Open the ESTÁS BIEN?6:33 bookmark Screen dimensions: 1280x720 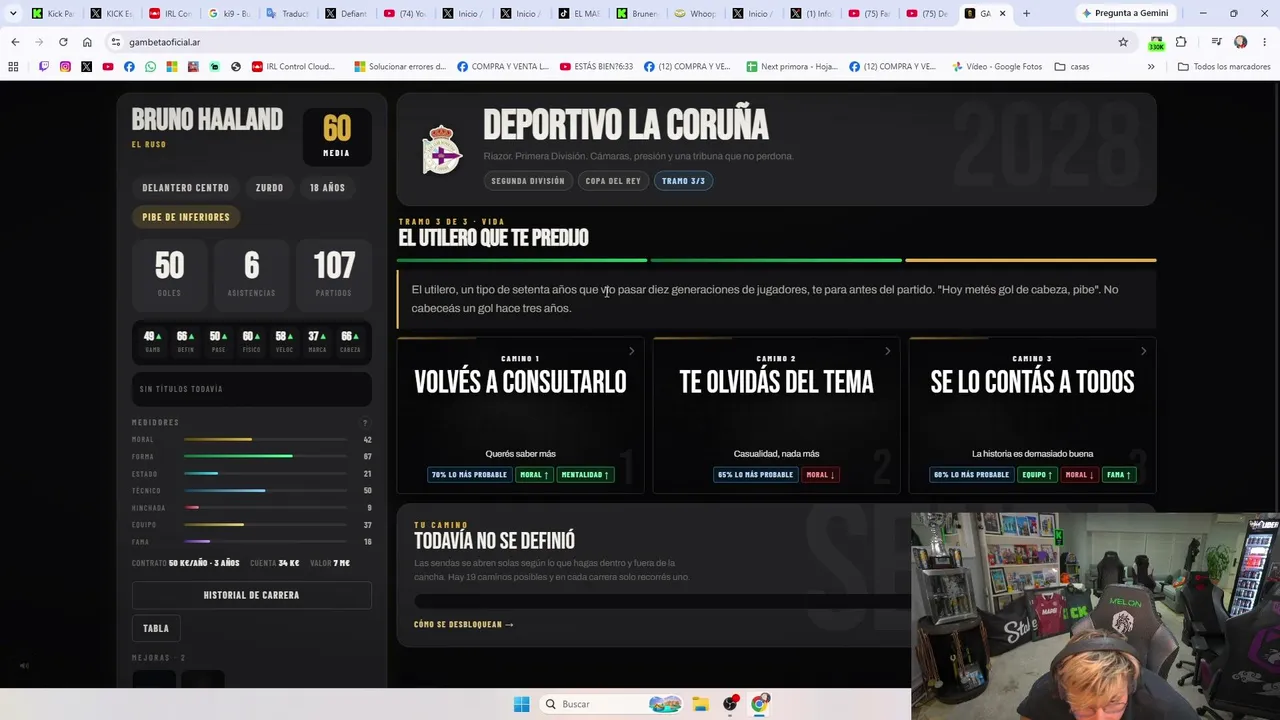click(x=596, y=67)
